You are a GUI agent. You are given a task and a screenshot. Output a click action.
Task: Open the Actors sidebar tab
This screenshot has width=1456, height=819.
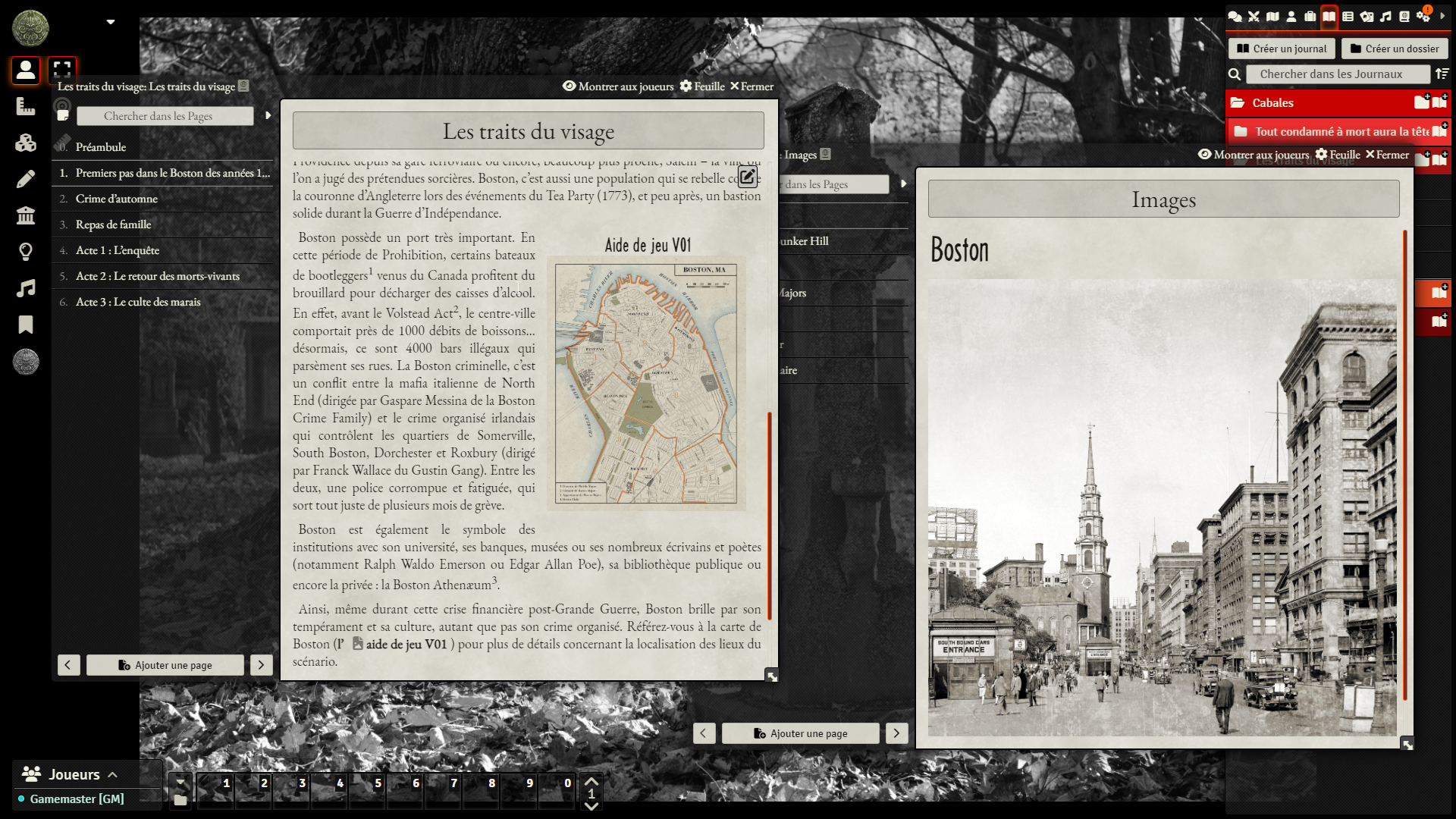pyautogui.click(x=1291, y=16)
